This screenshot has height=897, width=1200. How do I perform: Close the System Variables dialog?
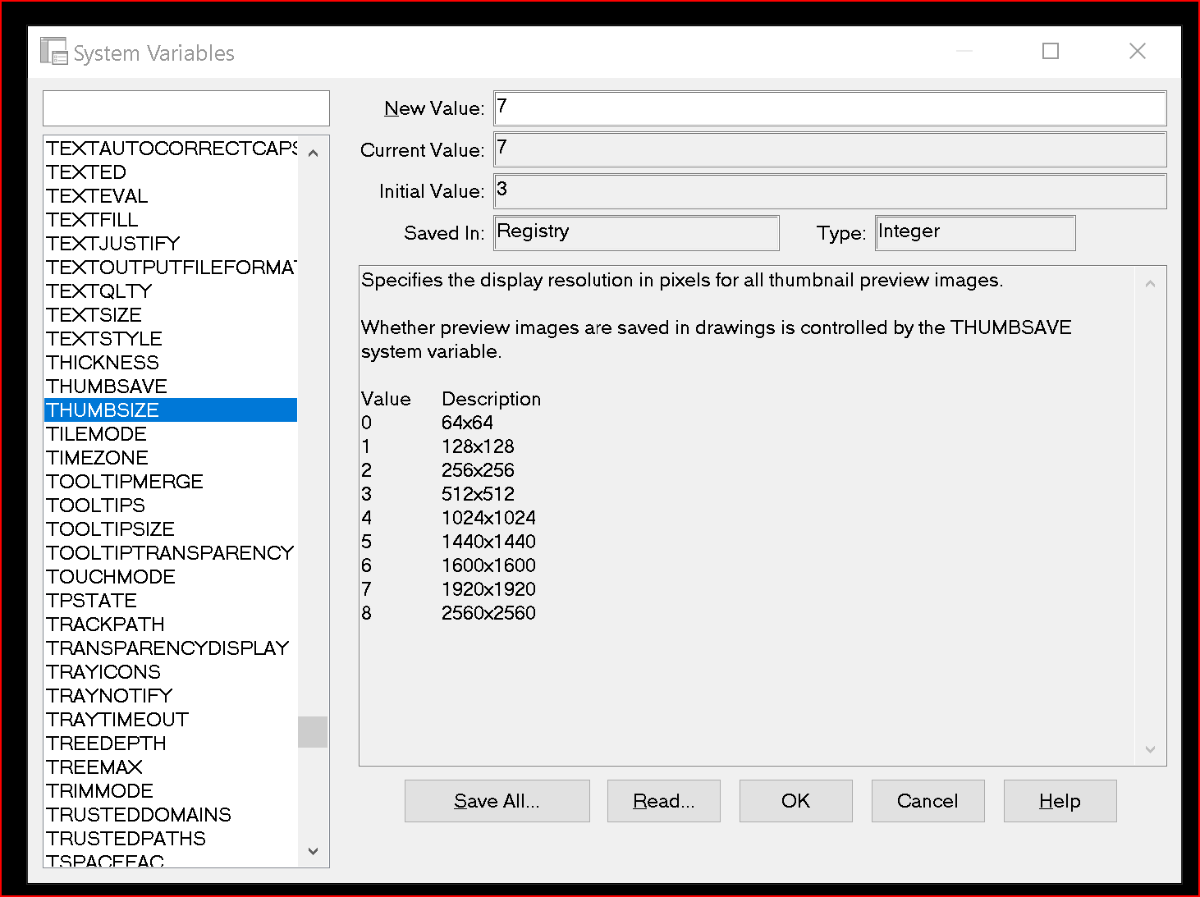coord(1137,51)
